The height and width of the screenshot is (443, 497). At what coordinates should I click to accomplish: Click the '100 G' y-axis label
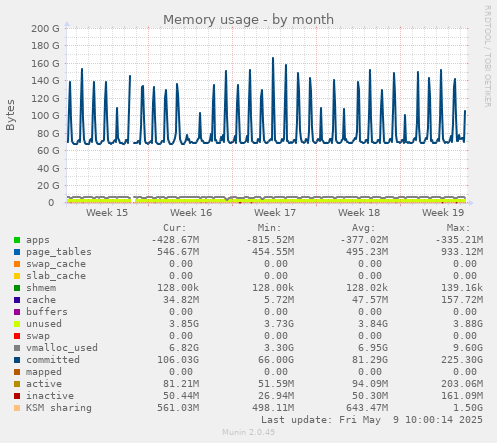click(45, 116)
